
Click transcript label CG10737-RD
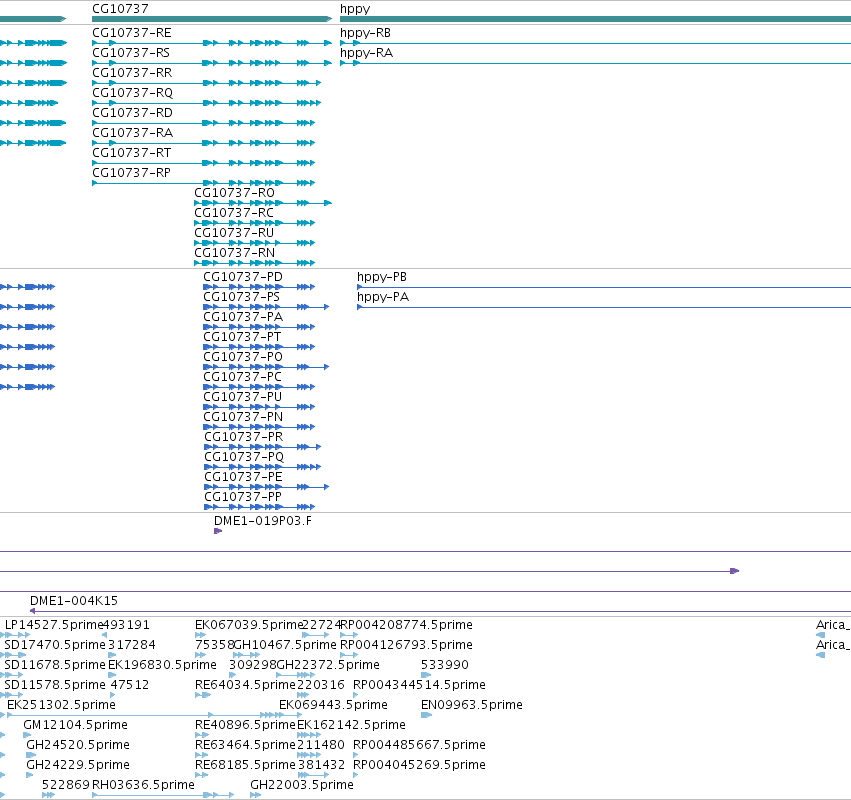point(132,113)
